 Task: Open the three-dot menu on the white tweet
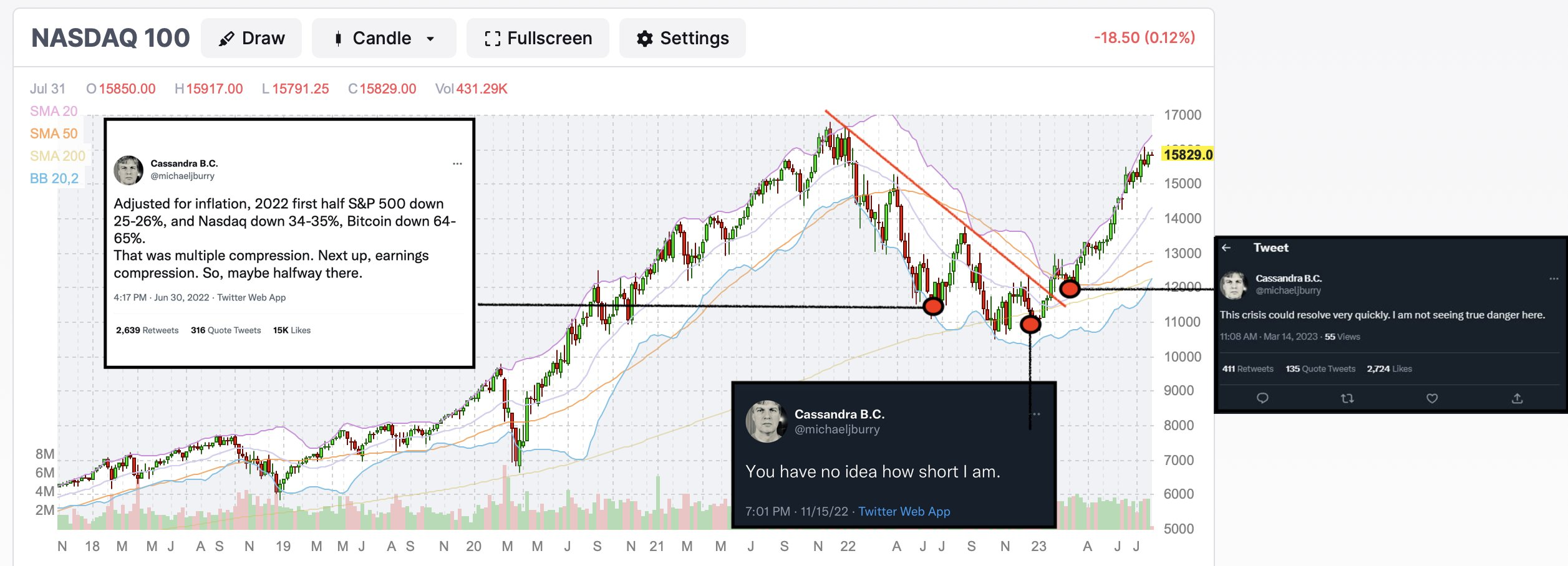pos(457,163)
